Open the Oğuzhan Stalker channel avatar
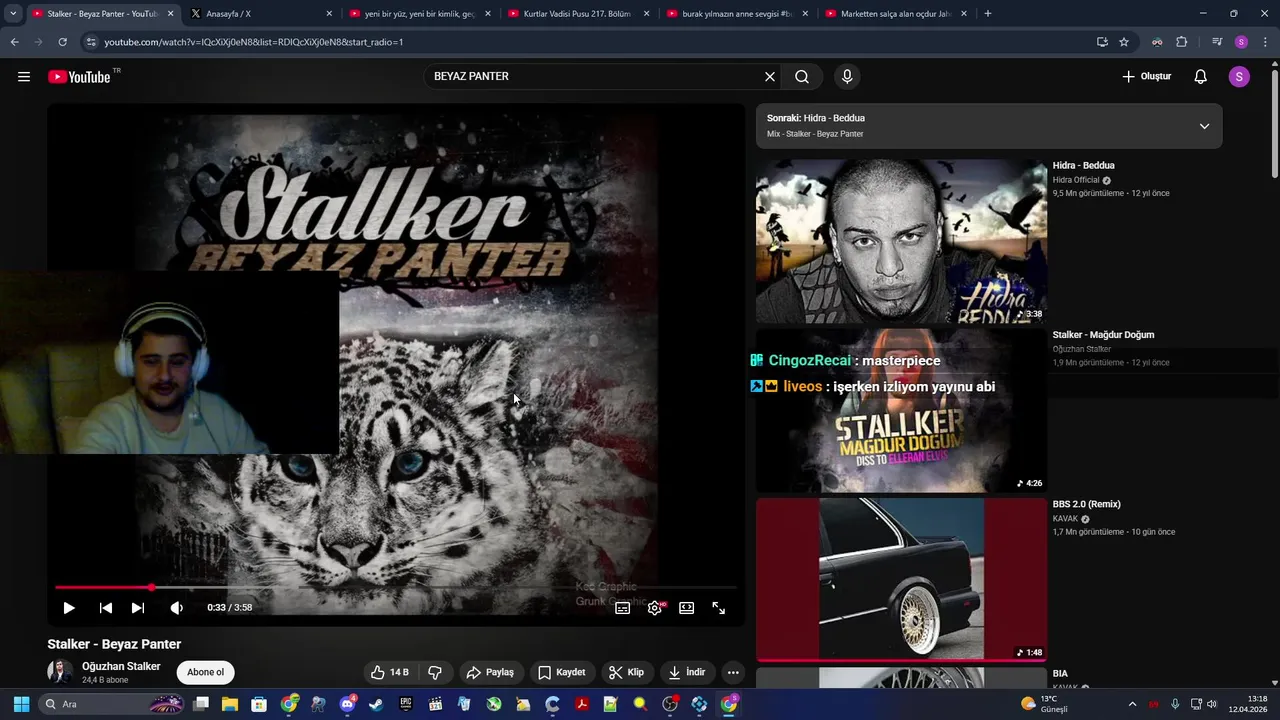This screenshot has width=1280, height=720. [x=60, y=672]
